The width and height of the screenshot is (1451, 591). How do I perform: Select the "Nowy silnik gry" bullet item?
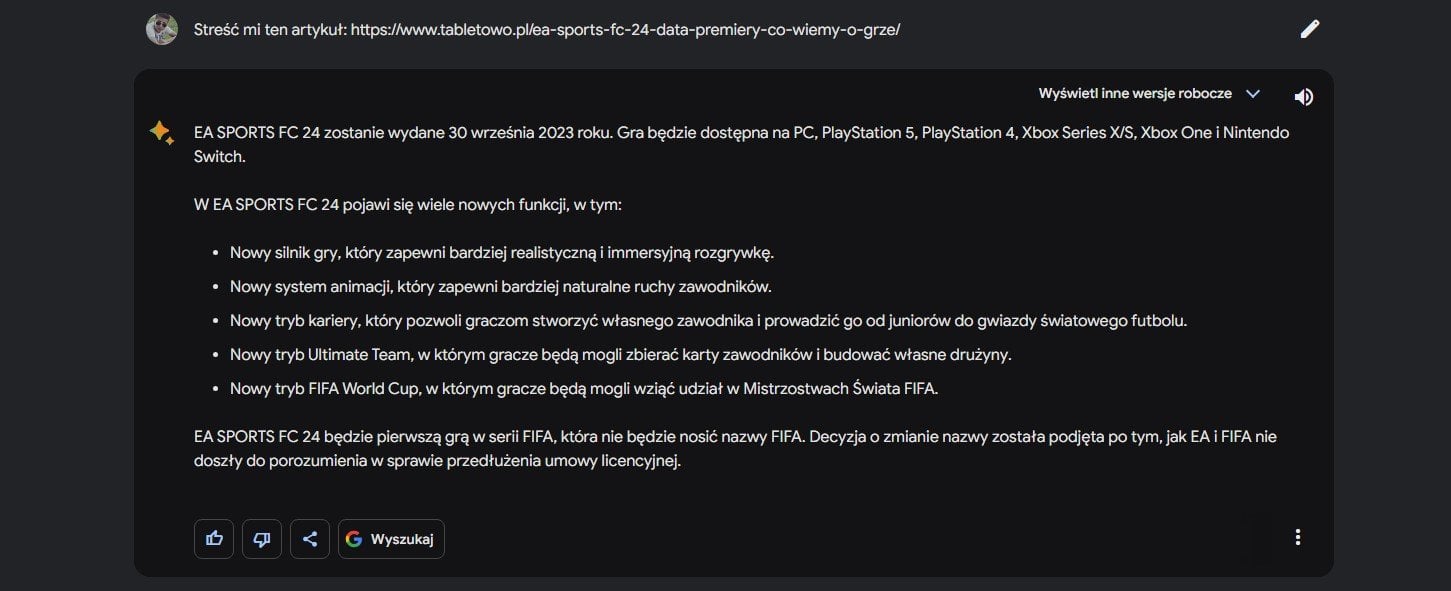point(502,253)
